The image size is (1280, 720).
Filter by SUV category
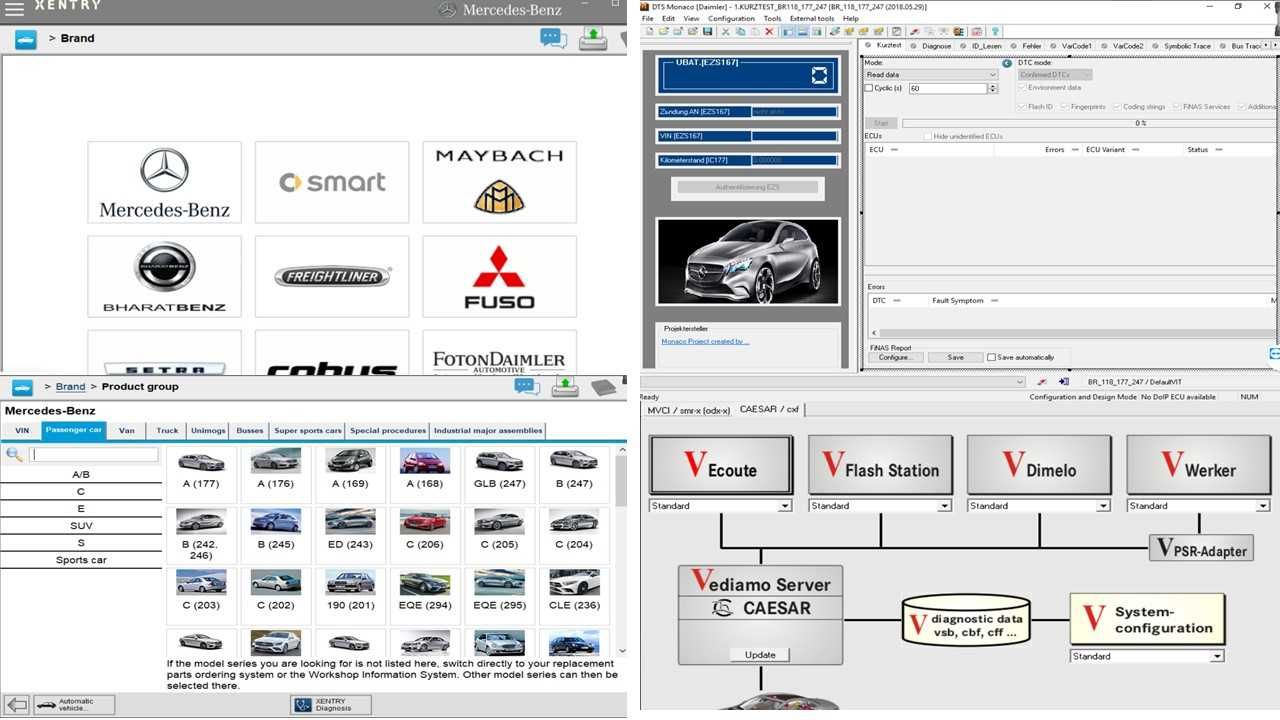(x=81, y=526)
